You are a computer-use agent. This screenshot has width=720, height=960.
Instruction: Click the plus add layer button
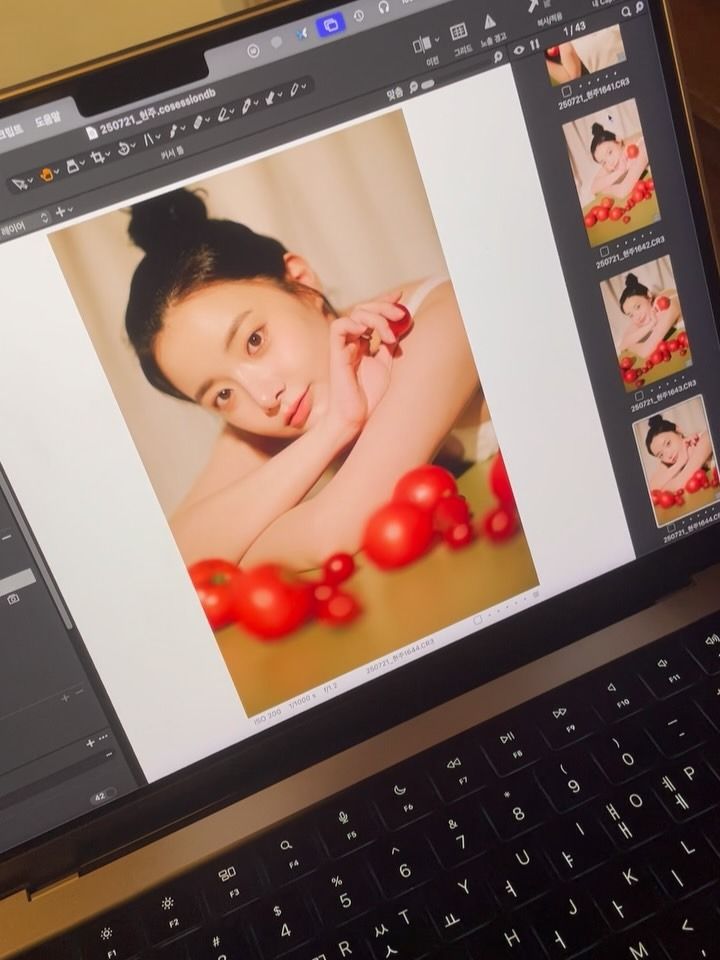[60, 212]
